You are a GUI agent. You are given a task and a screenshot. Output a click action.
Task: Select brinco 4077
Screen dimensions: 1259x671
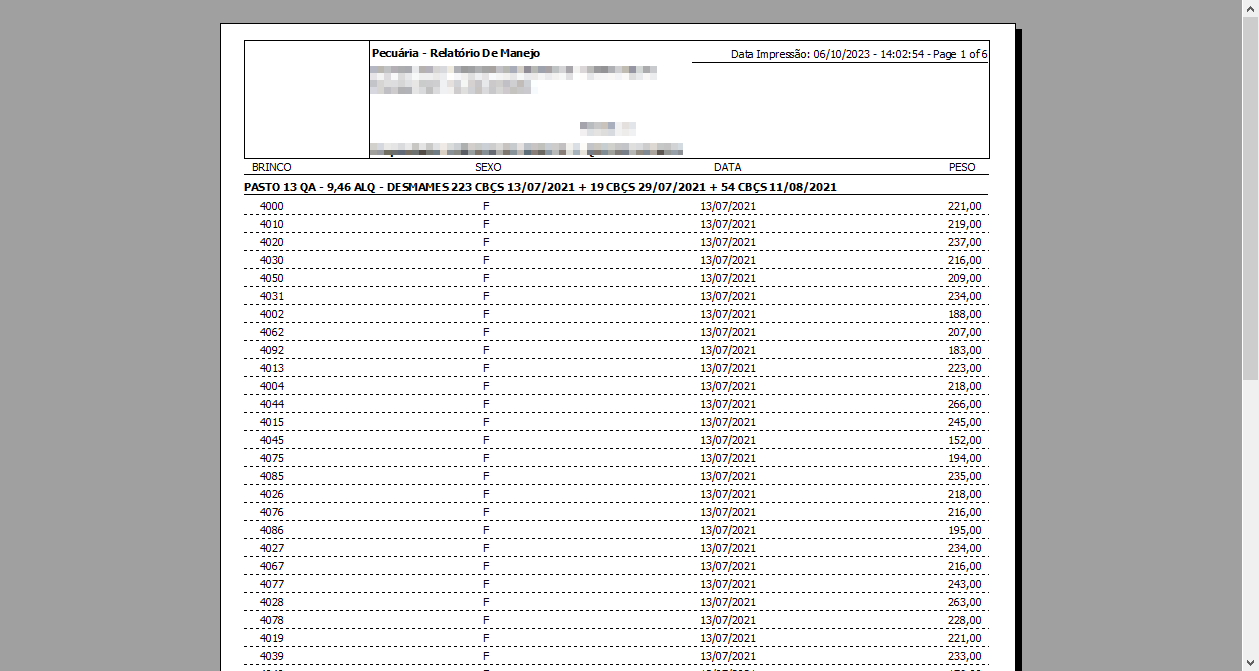pyautogui.click(x=272, y=584)
